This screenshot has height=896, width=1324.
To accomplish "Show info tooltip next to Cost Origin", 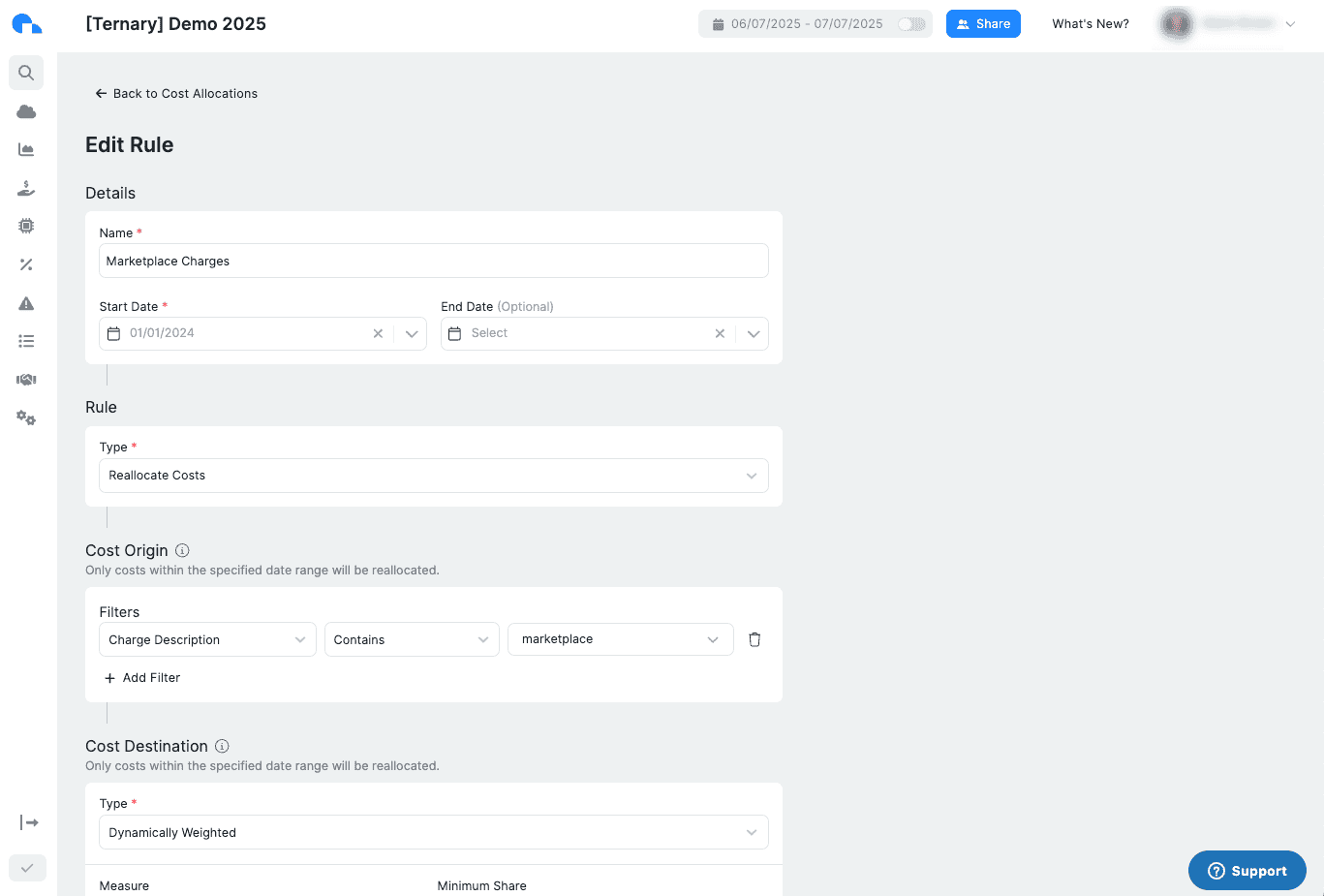I will coord(182,550).
